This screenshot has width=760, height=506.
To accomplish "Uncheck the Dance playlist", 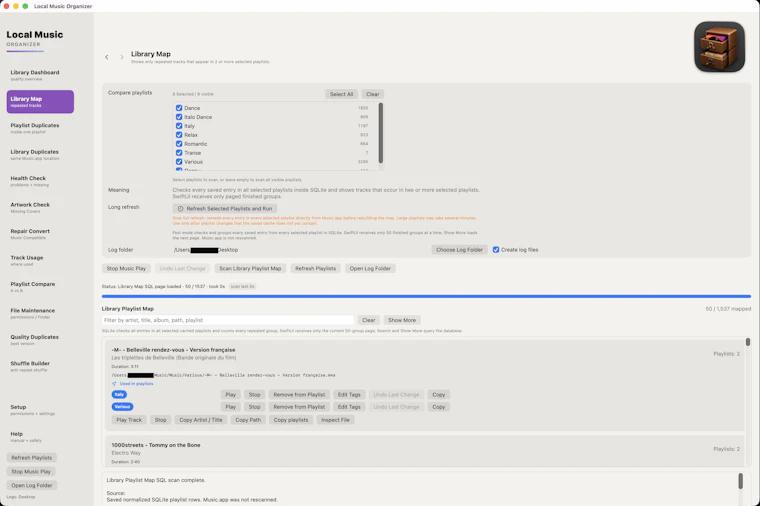I will click(179, 108).
